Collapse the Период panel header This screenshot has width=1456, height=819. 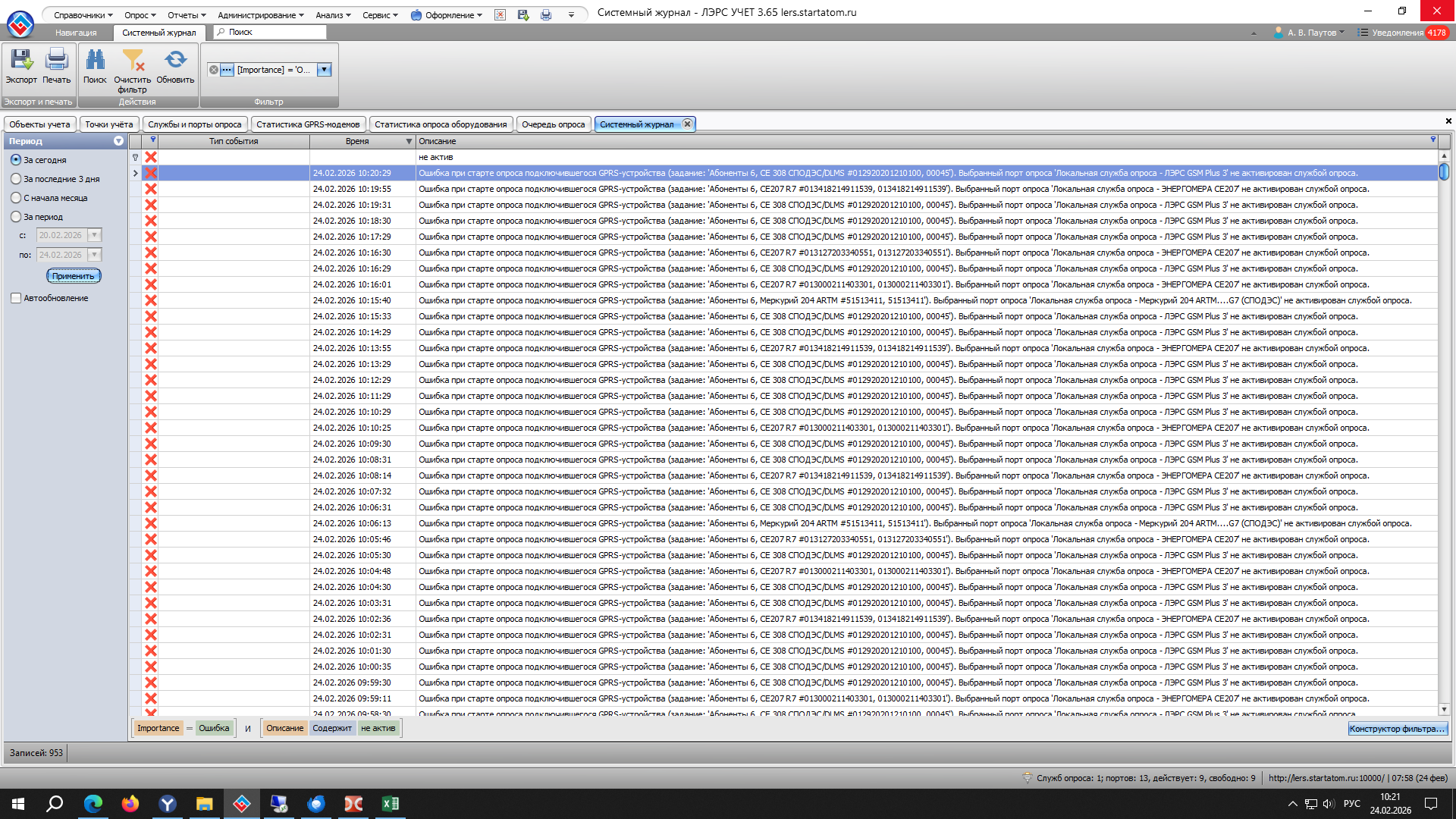118,141
